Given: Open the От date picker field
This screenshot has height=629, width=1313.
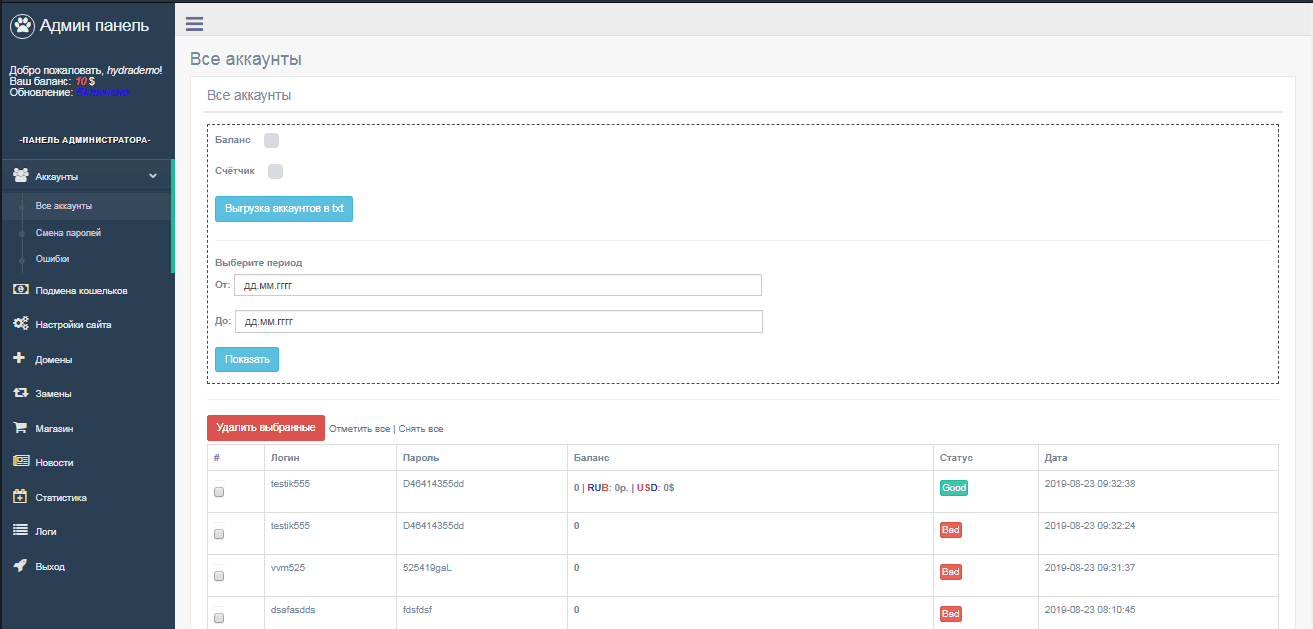Looking at the screenshot, I should (x=497, y=285).
